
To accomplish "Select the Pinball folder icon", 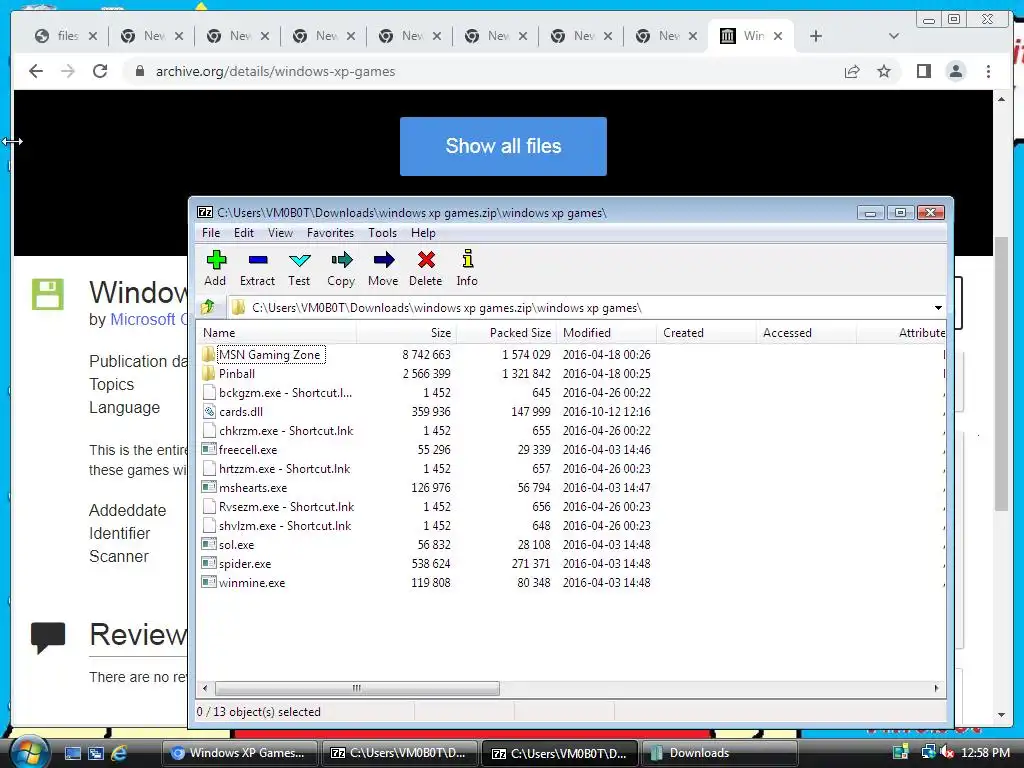I will point(208,374).
